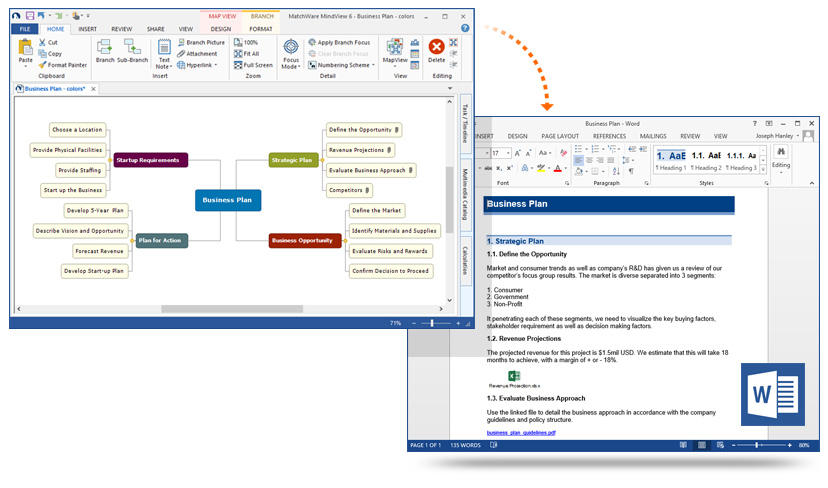Insert a new Branch in MindView
Screen dimensions: 828x488
(105, 51)
